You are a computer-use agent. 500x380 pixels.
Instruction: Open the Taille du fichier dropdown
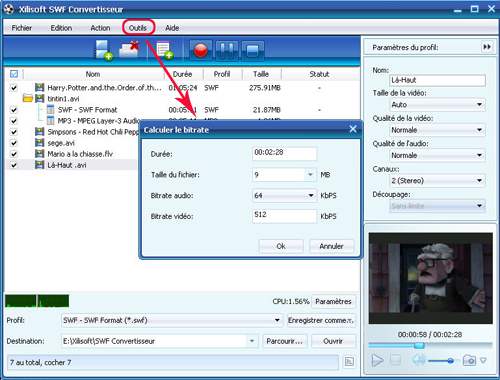click(x=310, y=175)
